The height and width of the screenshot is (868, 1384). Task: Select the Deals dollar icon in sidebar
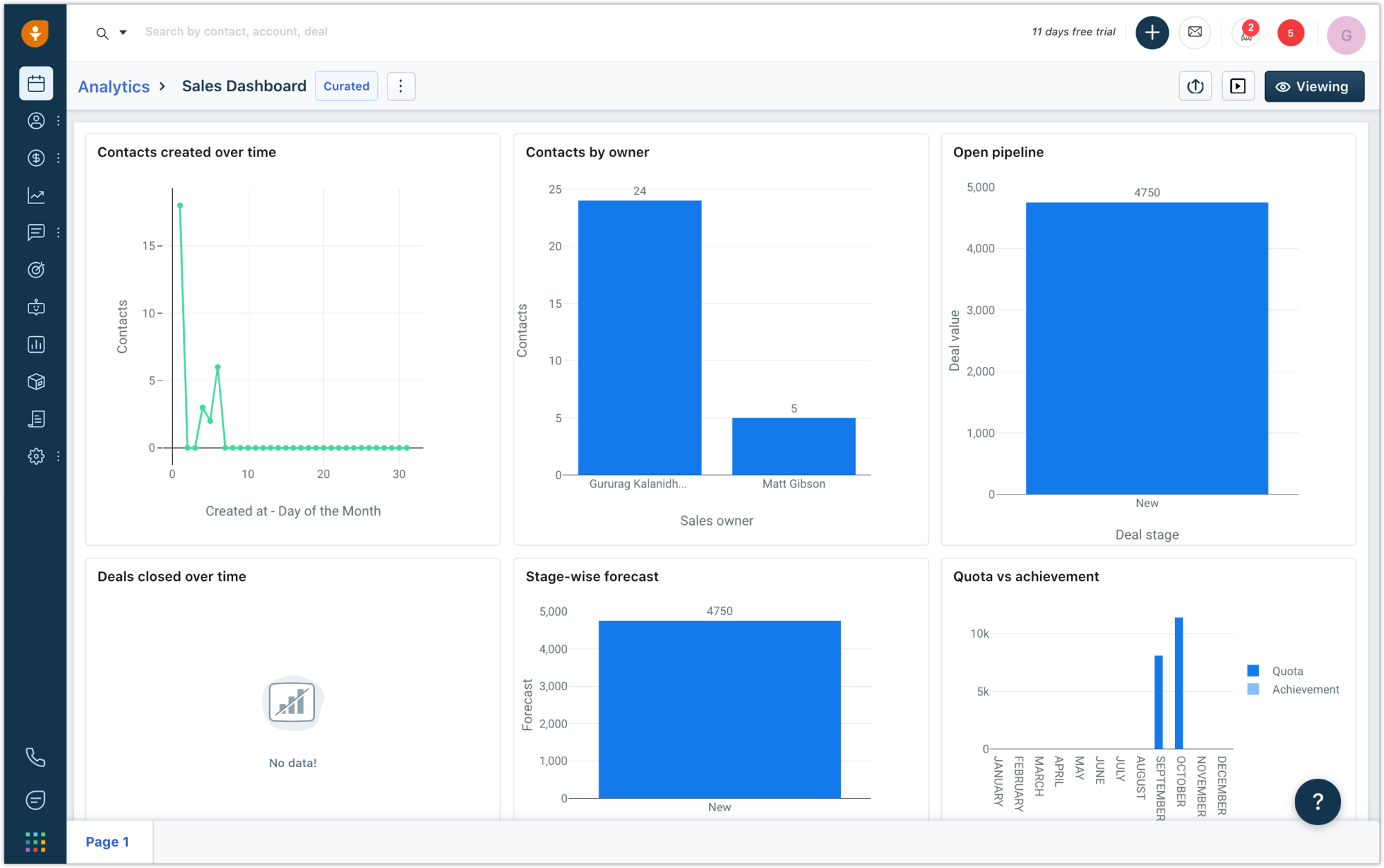(35, 158)
